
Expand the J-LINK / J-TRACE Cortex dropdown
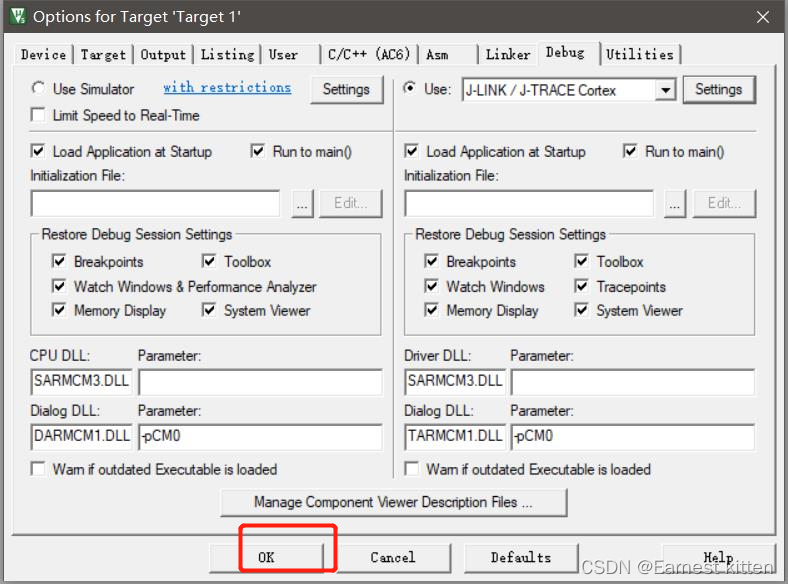click(x=665, y=90)
